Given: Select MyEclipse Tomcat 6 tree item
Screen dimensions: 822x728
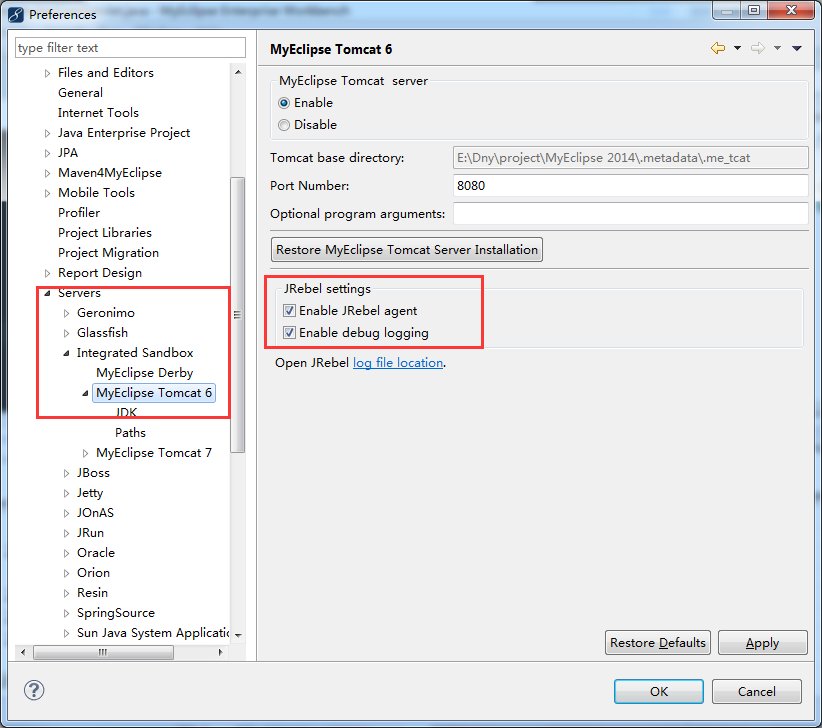Looking at the screenshot, I should click(154, 393).
